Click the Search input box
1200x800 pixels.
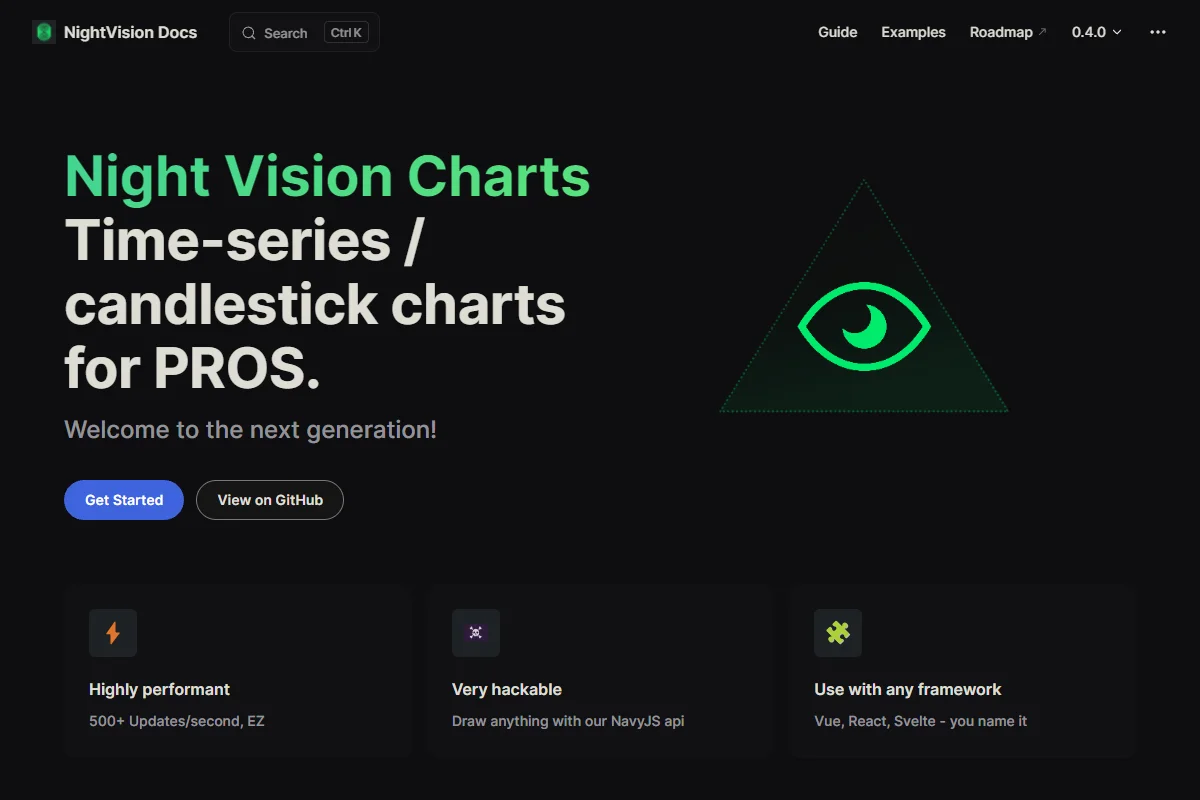[x=304, y=32]
